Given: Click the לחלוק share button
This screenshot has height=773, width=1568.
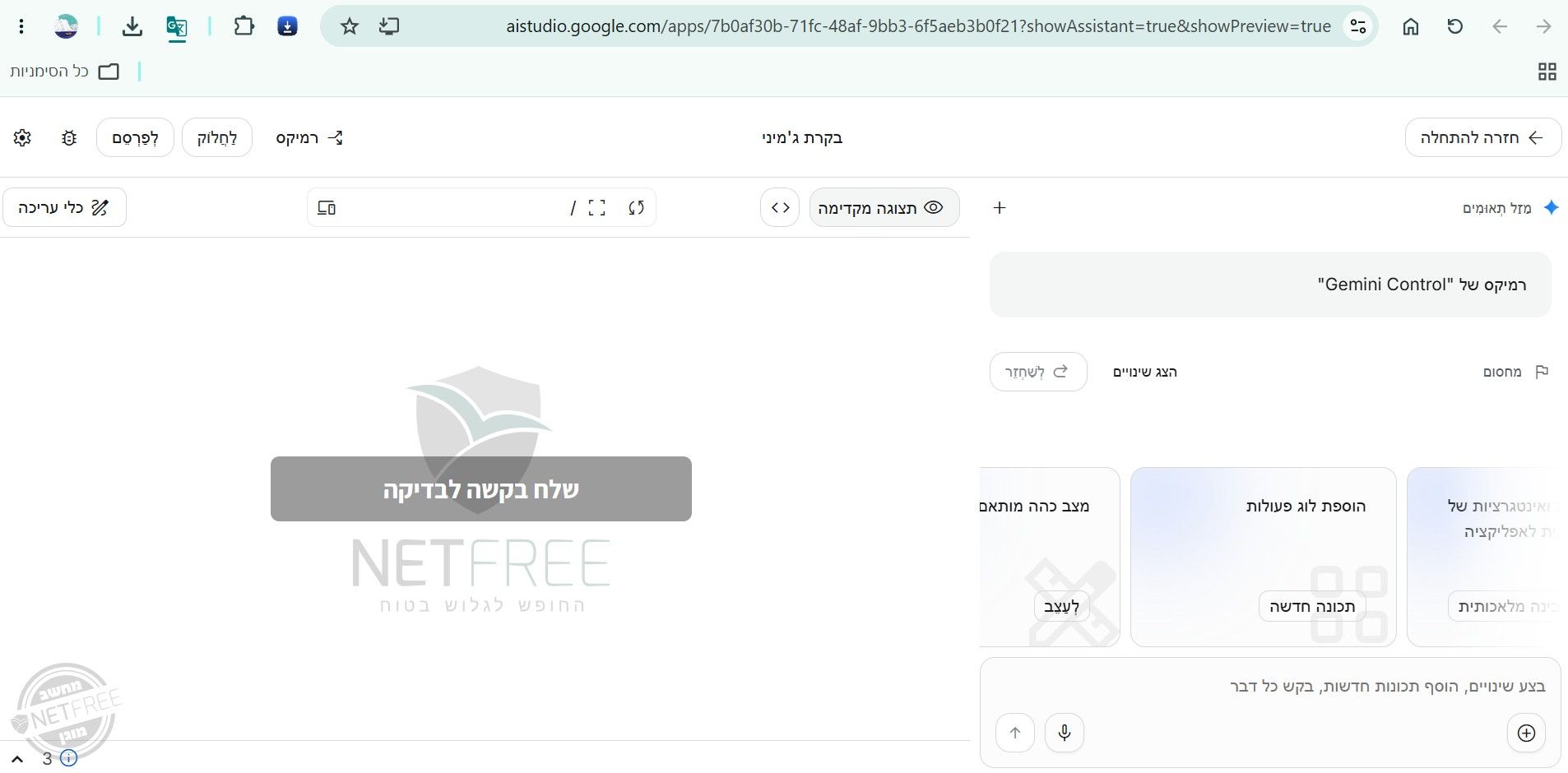Looking at the screenshot, I should pos(217,137).
